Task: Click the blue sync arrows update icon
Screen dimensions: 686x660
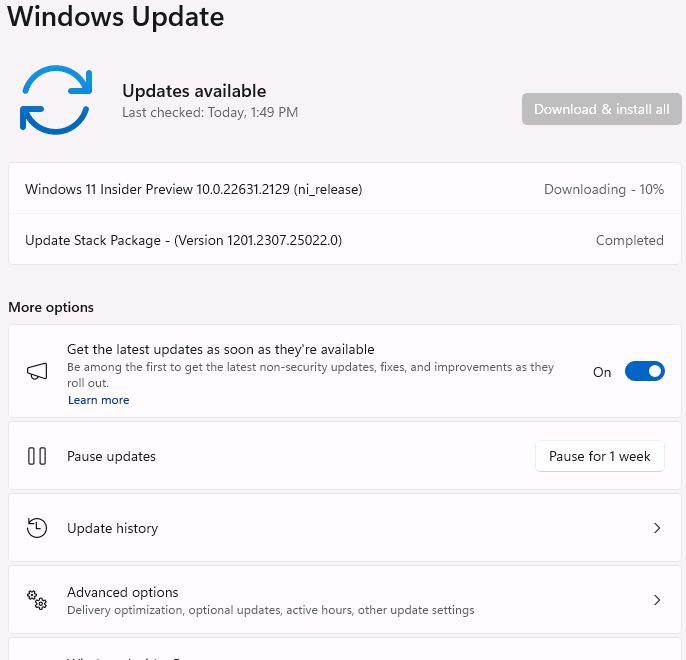Action: click(x=56, y=100)
